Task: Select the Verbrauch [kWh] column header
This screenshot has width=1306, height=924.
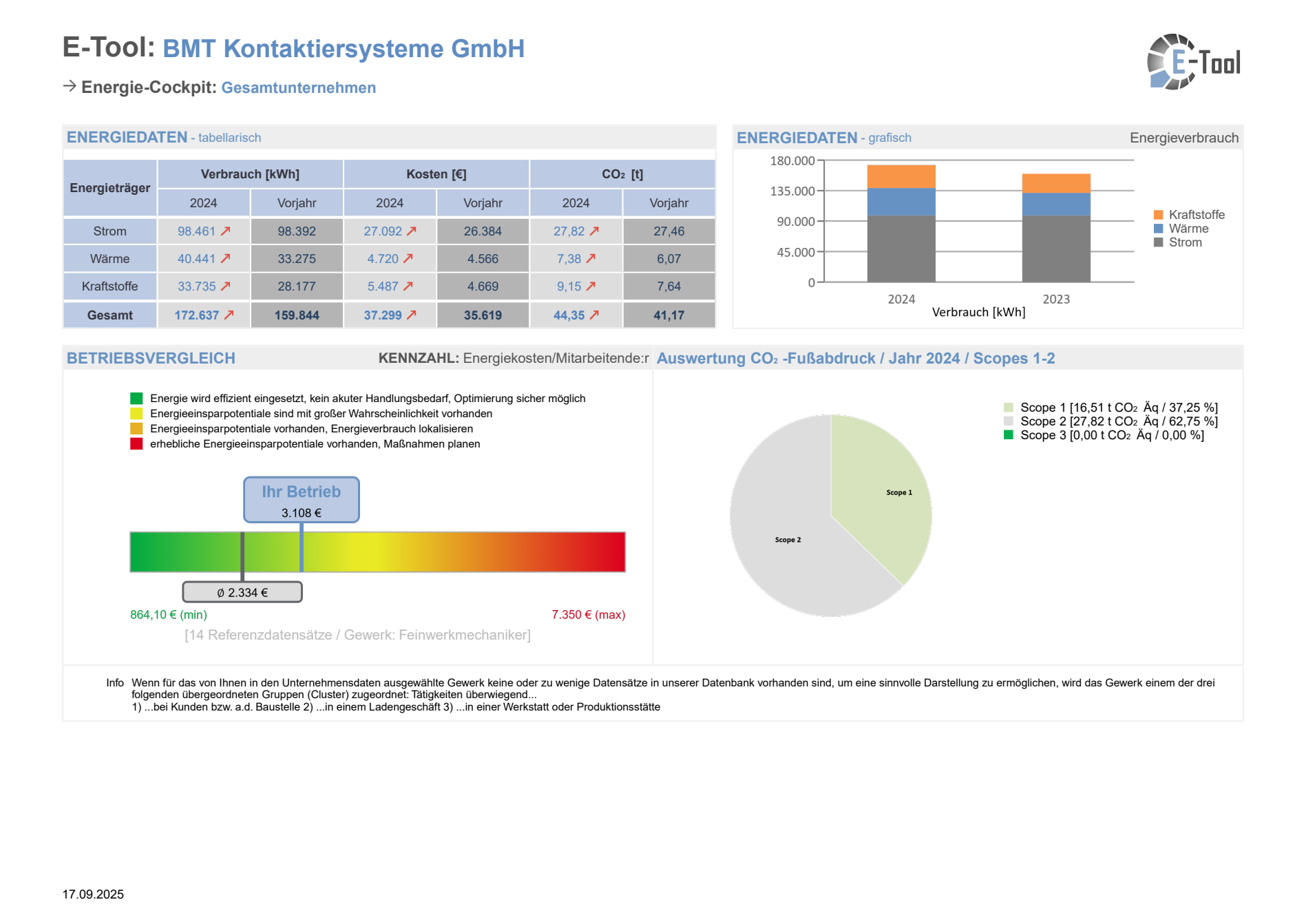Action: (x=250, y=174)
